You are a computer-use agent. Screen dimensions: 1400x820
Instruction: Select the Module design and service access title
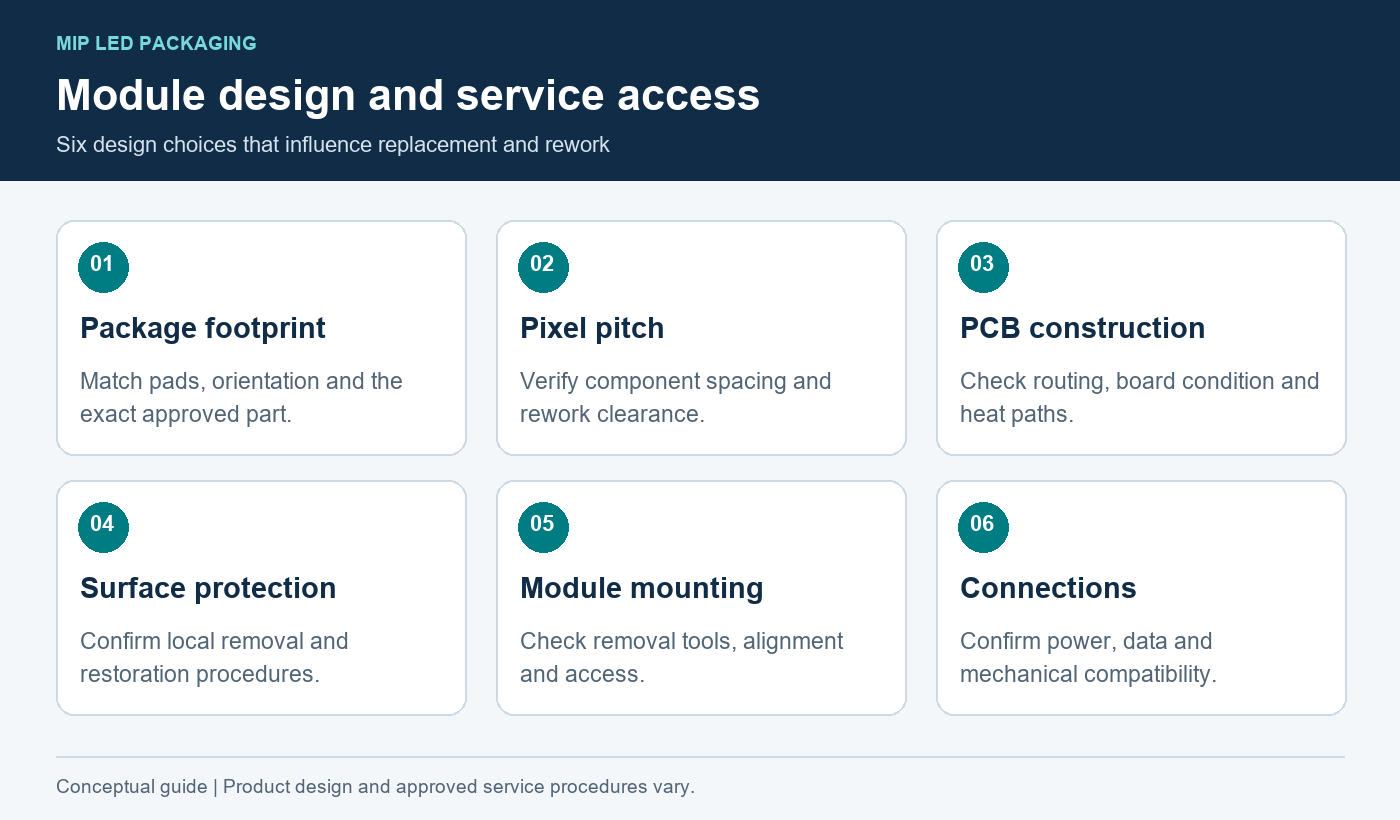(408, 95)
